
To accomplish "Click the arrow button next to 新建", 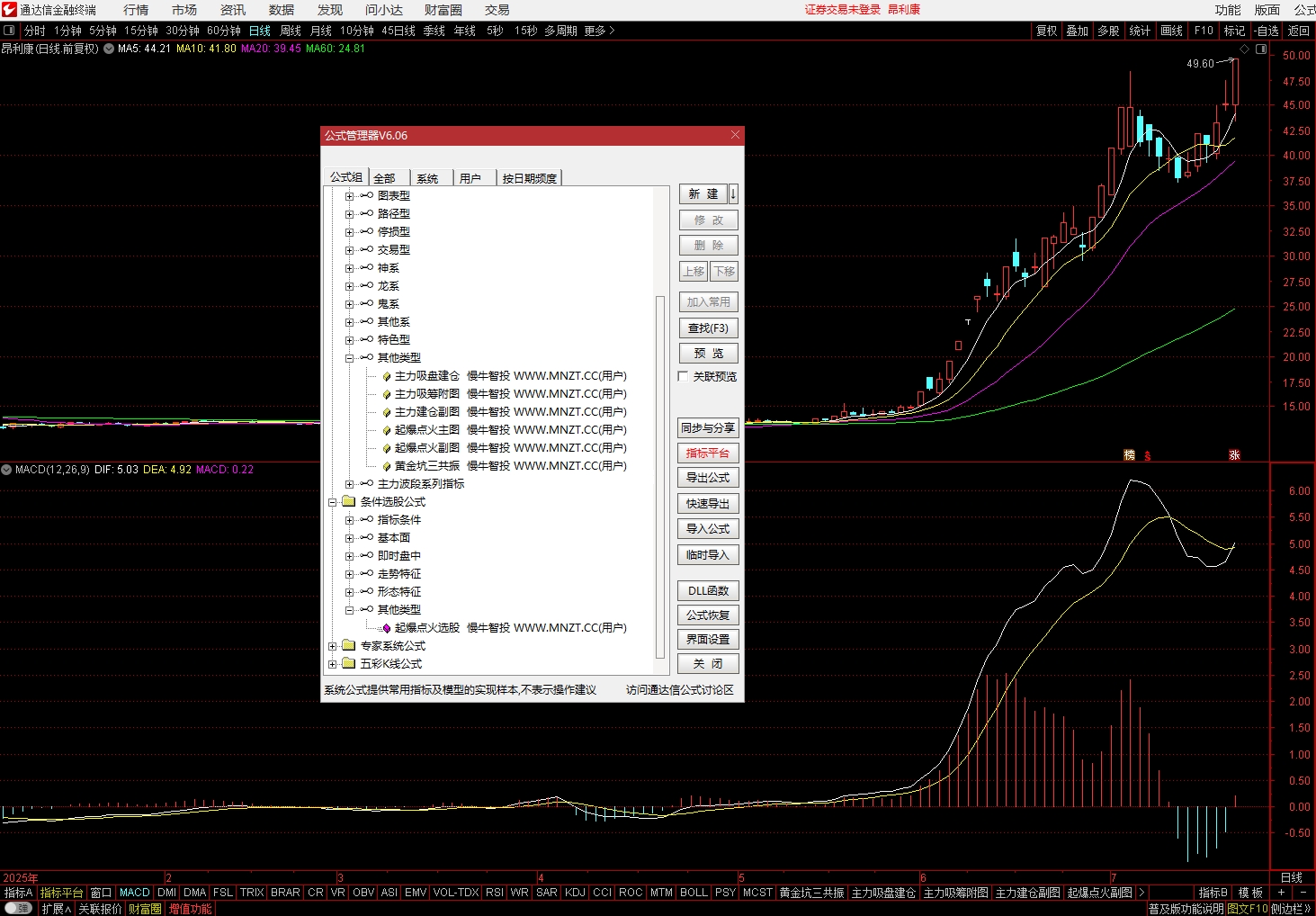I will (733, 194).
